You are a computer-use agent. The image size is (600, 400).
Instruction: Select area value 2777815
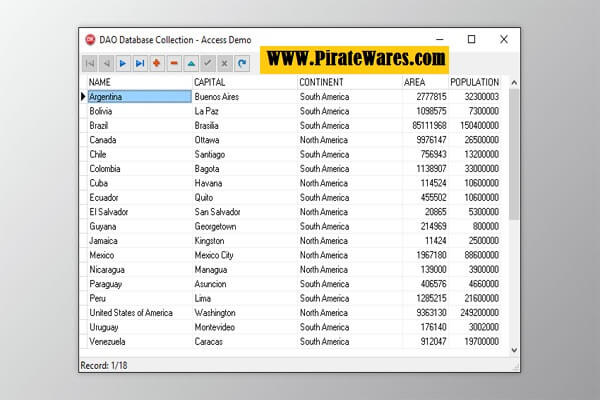click(x=426, y=97)
